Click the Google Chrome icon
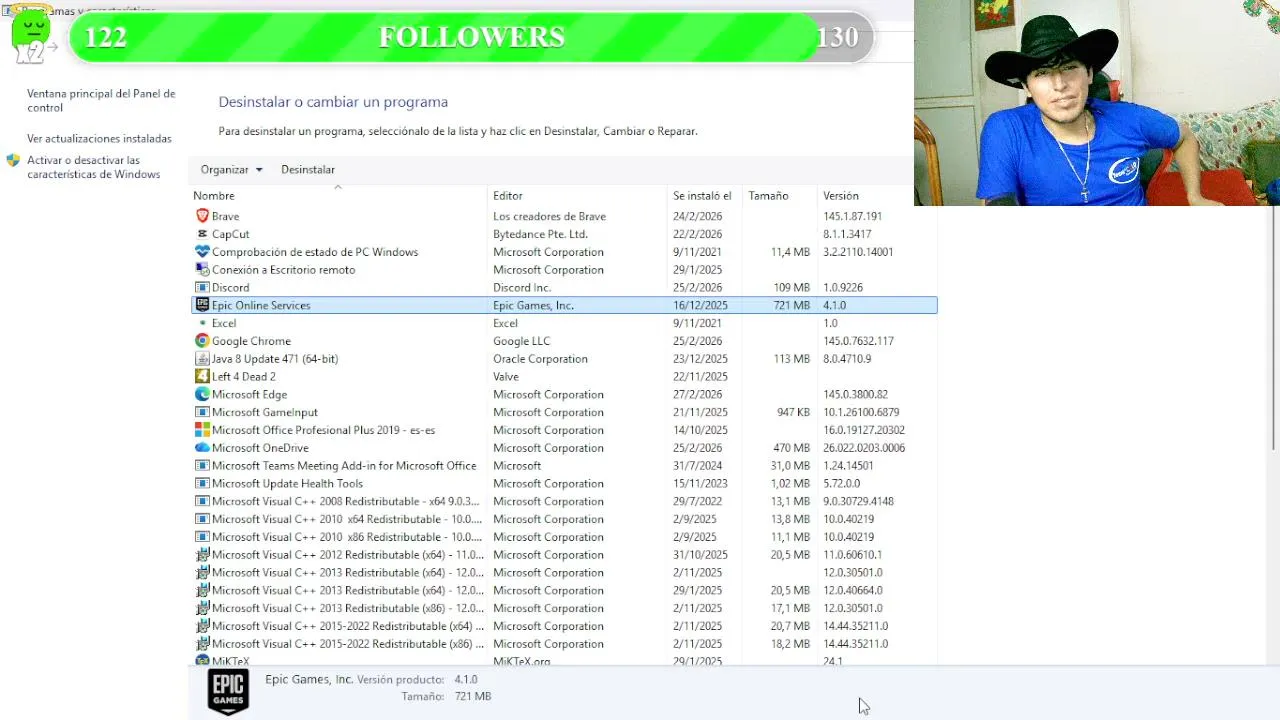 tap(202, 341)
